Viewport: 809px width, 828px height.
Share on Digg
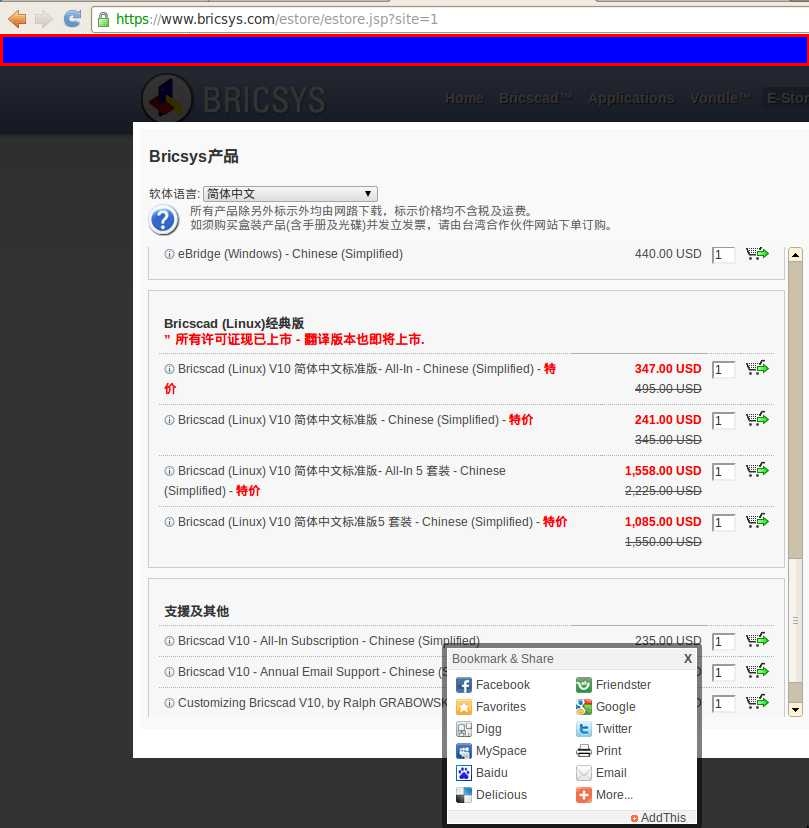(478, 729)
